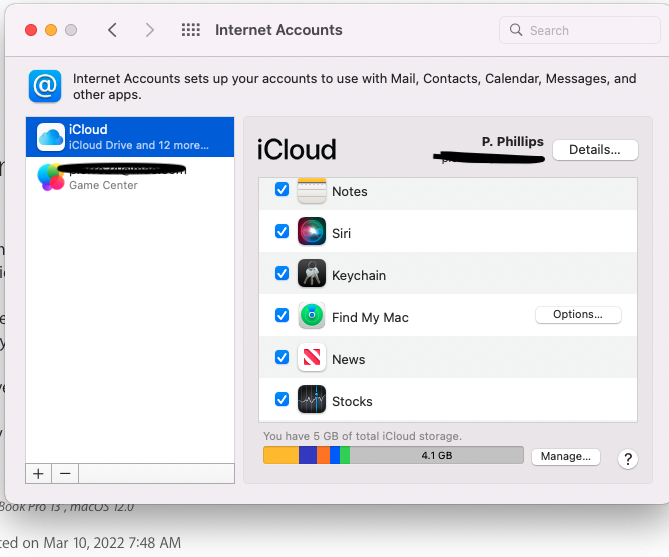This screenshot has height=557, width=669.
Task: Click the Notes app icon
Action: pyautogui.click(x=312, y=191)
